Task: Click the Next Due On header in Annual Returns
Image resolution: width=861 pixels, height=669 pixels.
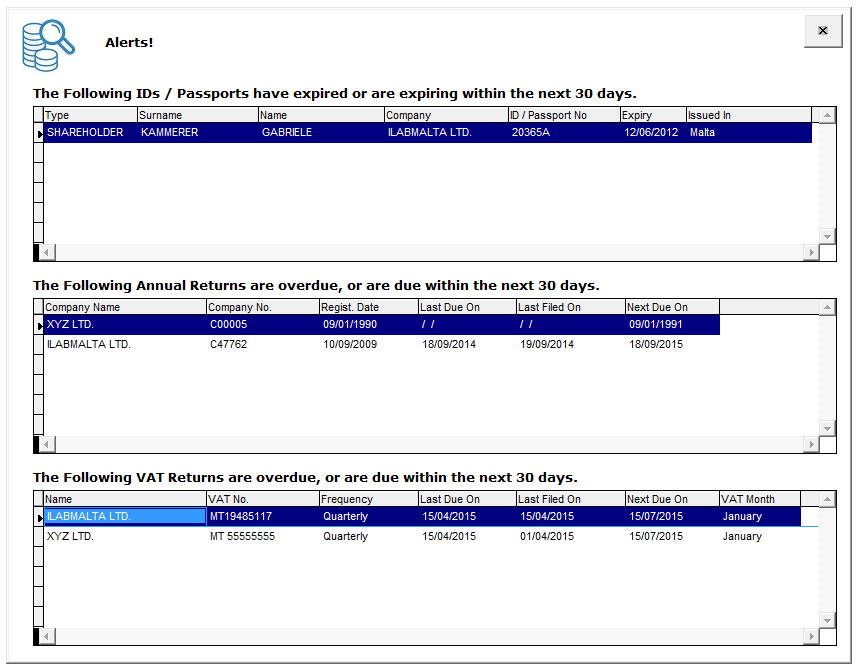Action: [661, 307]
